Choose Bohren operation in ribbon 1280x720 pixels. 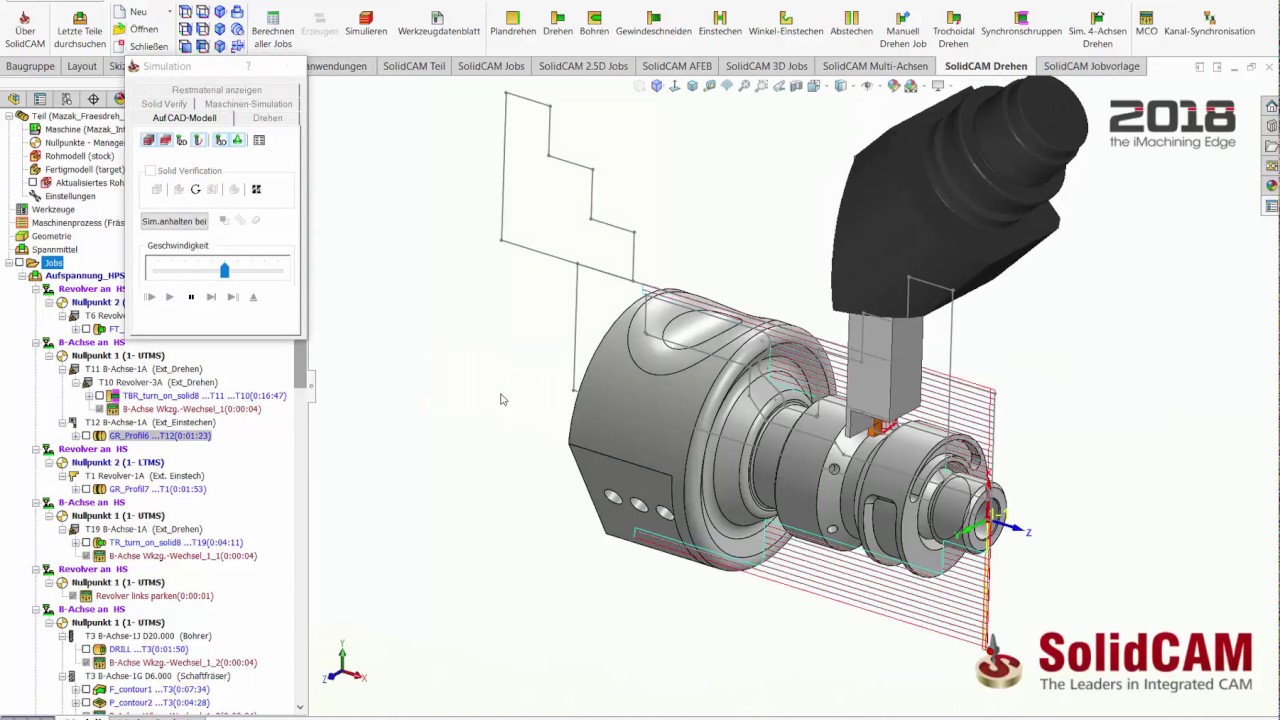[x=594, y=24]
